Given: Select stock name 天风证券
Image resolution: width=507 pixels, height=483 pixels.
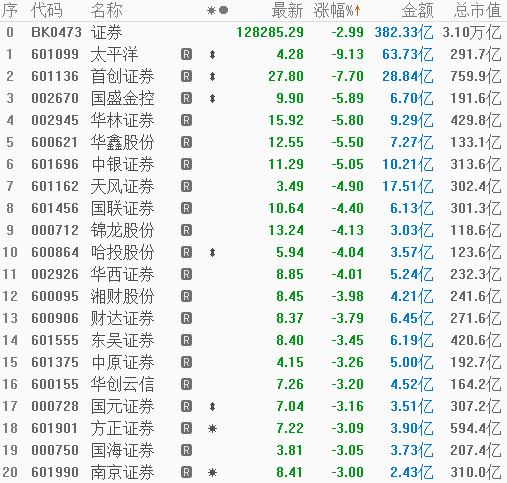Looking at the screenshot, I should pyautogui.click(x=122, y=186).
